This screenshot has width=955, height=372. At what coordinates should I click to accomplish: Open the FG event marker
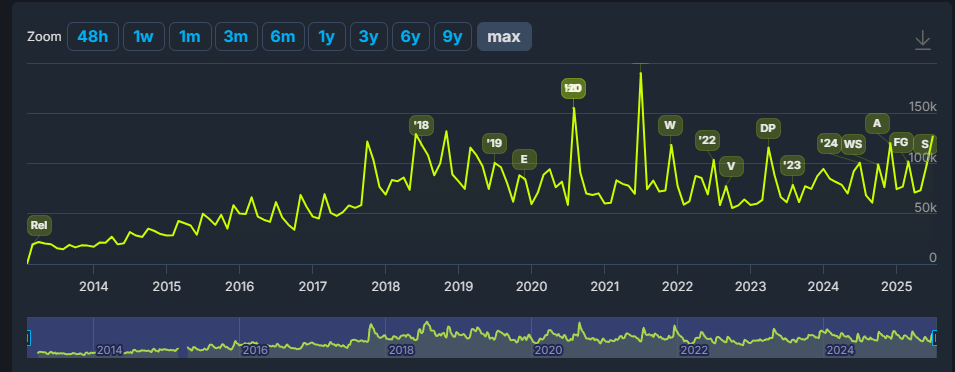pyautogui.click(x=901, y=142)
